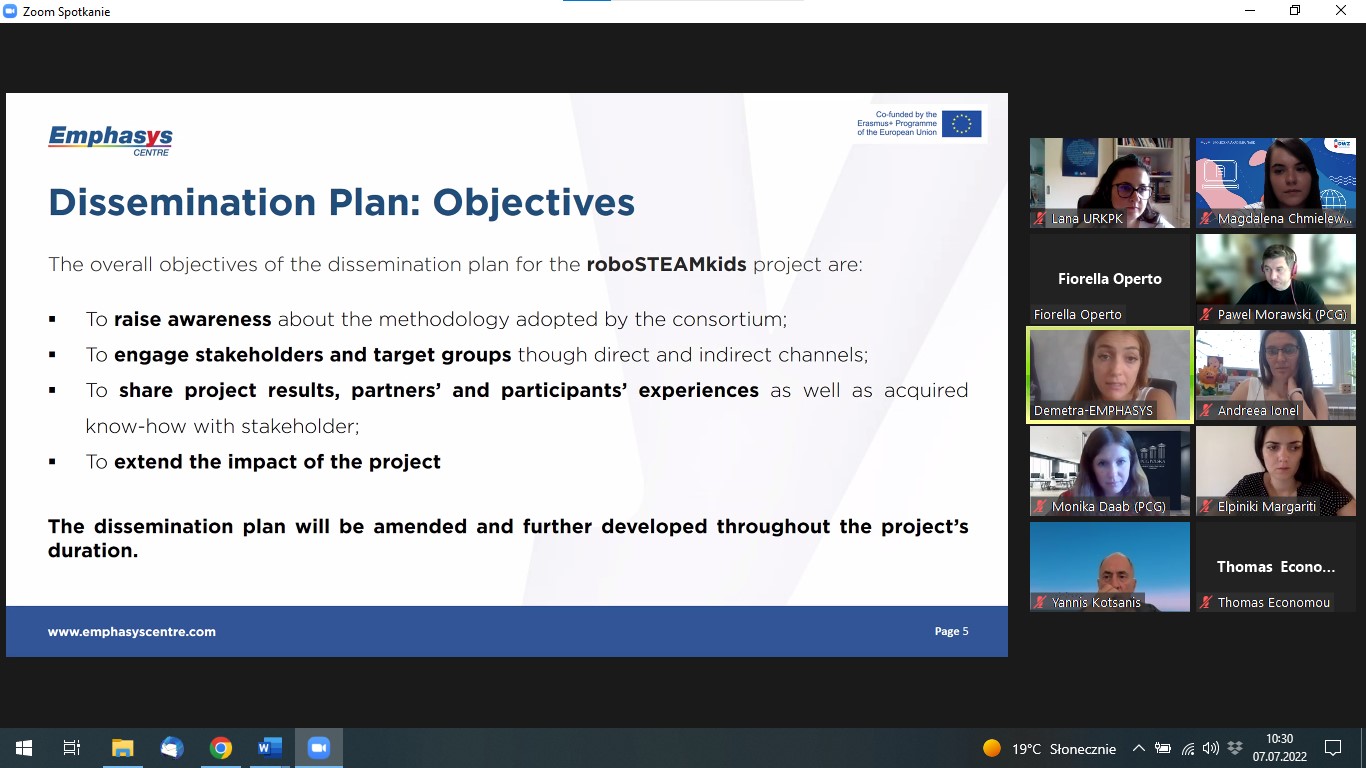Open the clock showing 10:30 07.07.2022
Screen dimensions: 1366x768
(1279, 748)
